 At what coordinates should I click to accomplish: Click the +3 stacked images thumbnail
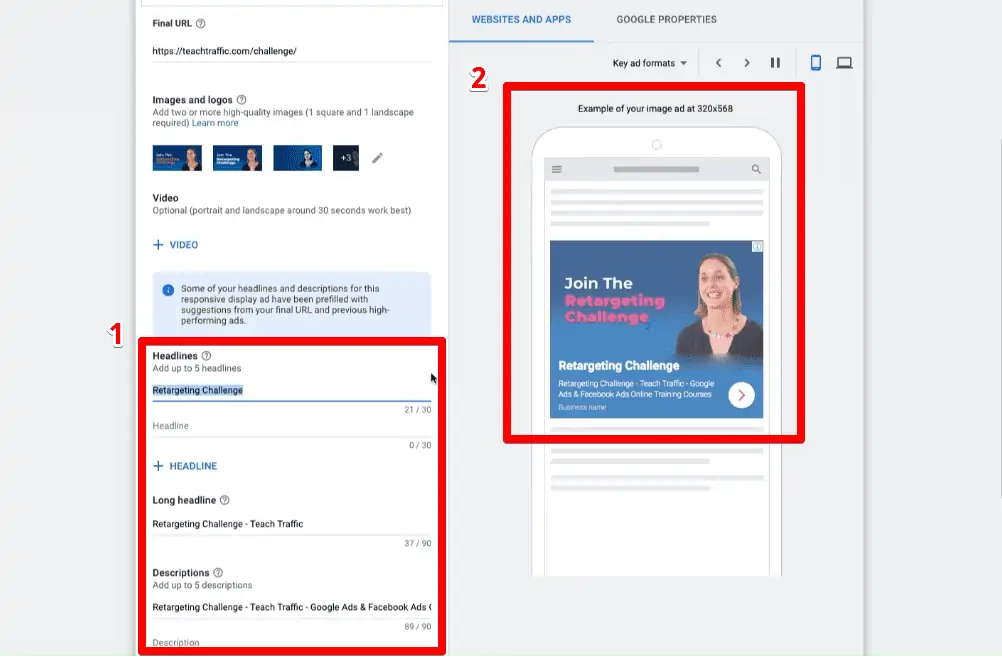[x=345, y=157]
